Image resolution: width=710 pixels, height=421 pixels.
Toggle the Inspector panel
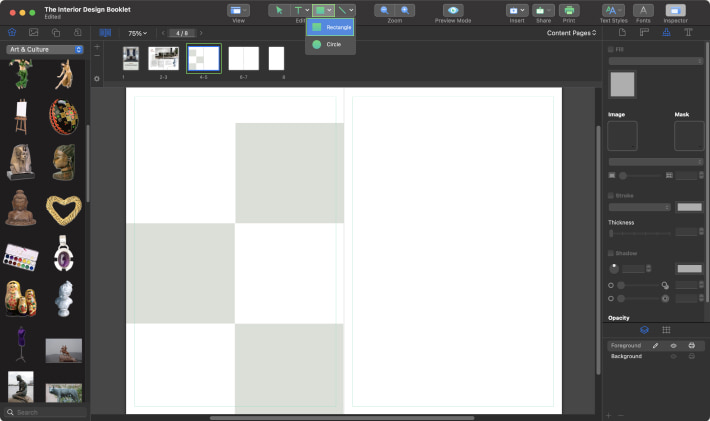click(675, 10)
